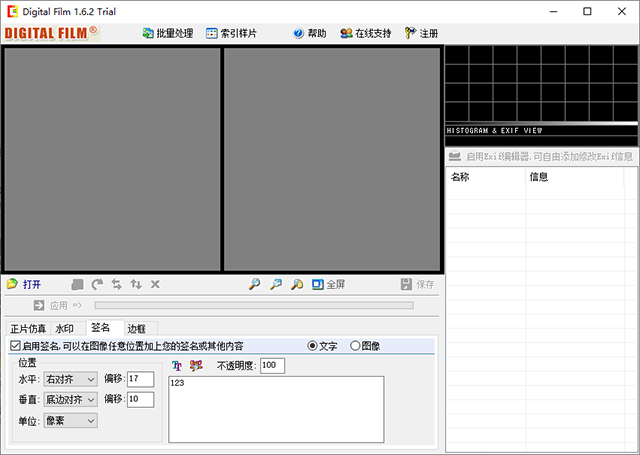Click the first magnifier zoom icon
The width and height of the screenshot is (640, 455).
254,284
